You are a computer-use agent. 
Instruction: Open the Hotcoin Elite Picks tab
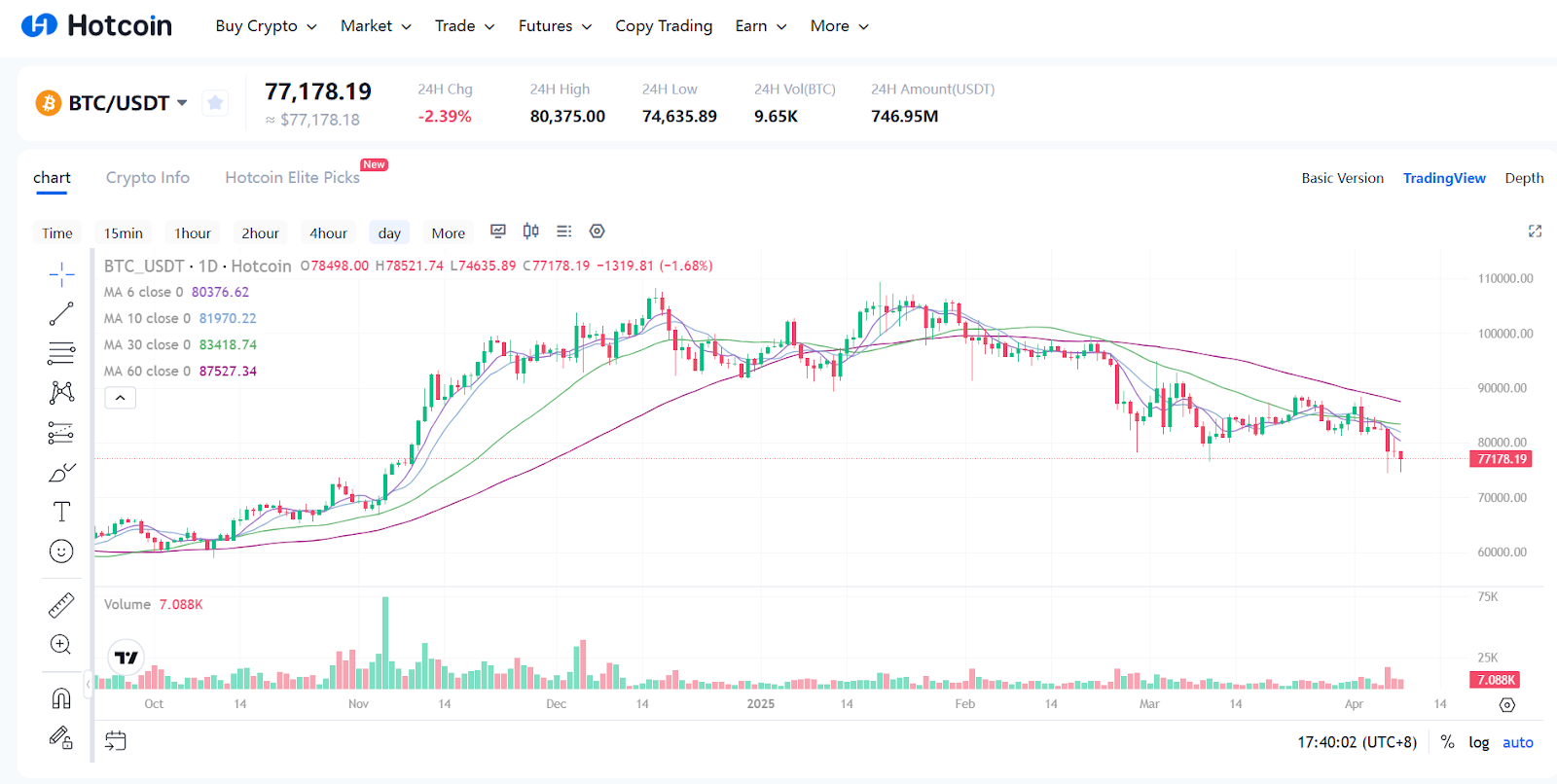[x=292, y=178]
